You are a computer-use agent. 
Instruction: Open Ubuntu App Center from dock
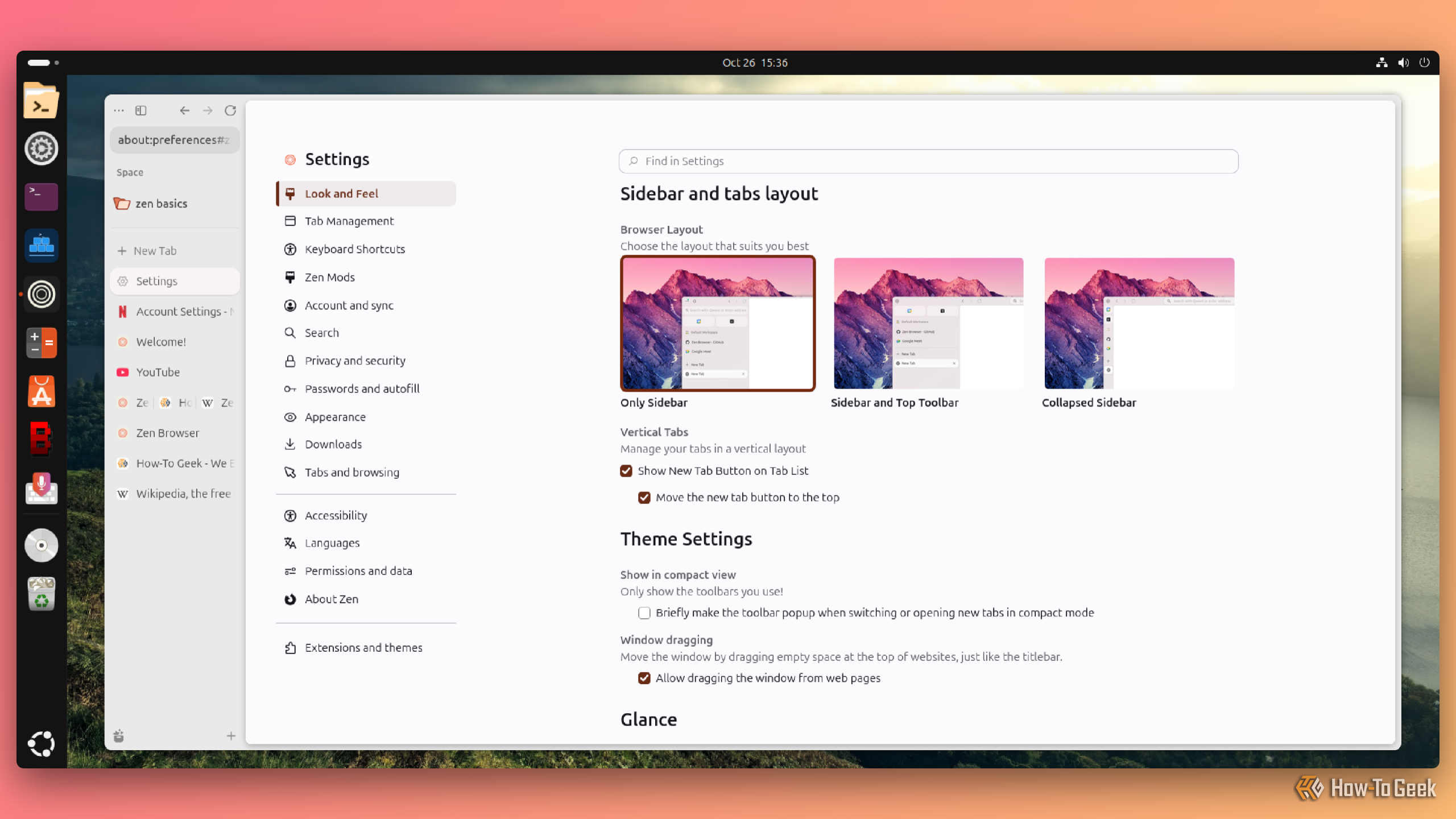[41, 392]
